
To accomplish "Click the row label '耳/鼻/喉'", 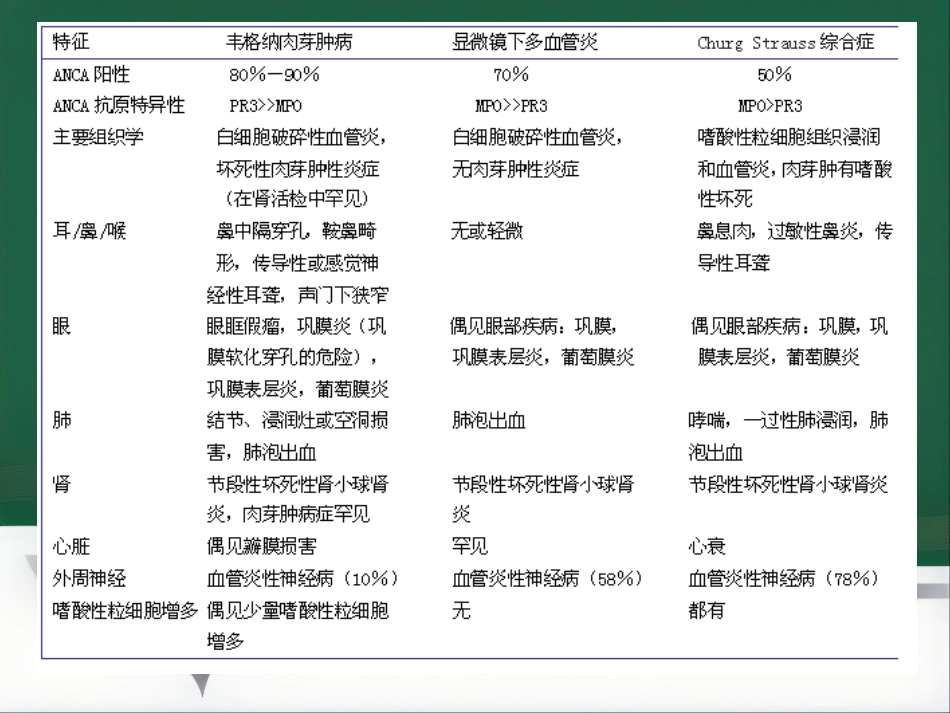I will [89, 231].
